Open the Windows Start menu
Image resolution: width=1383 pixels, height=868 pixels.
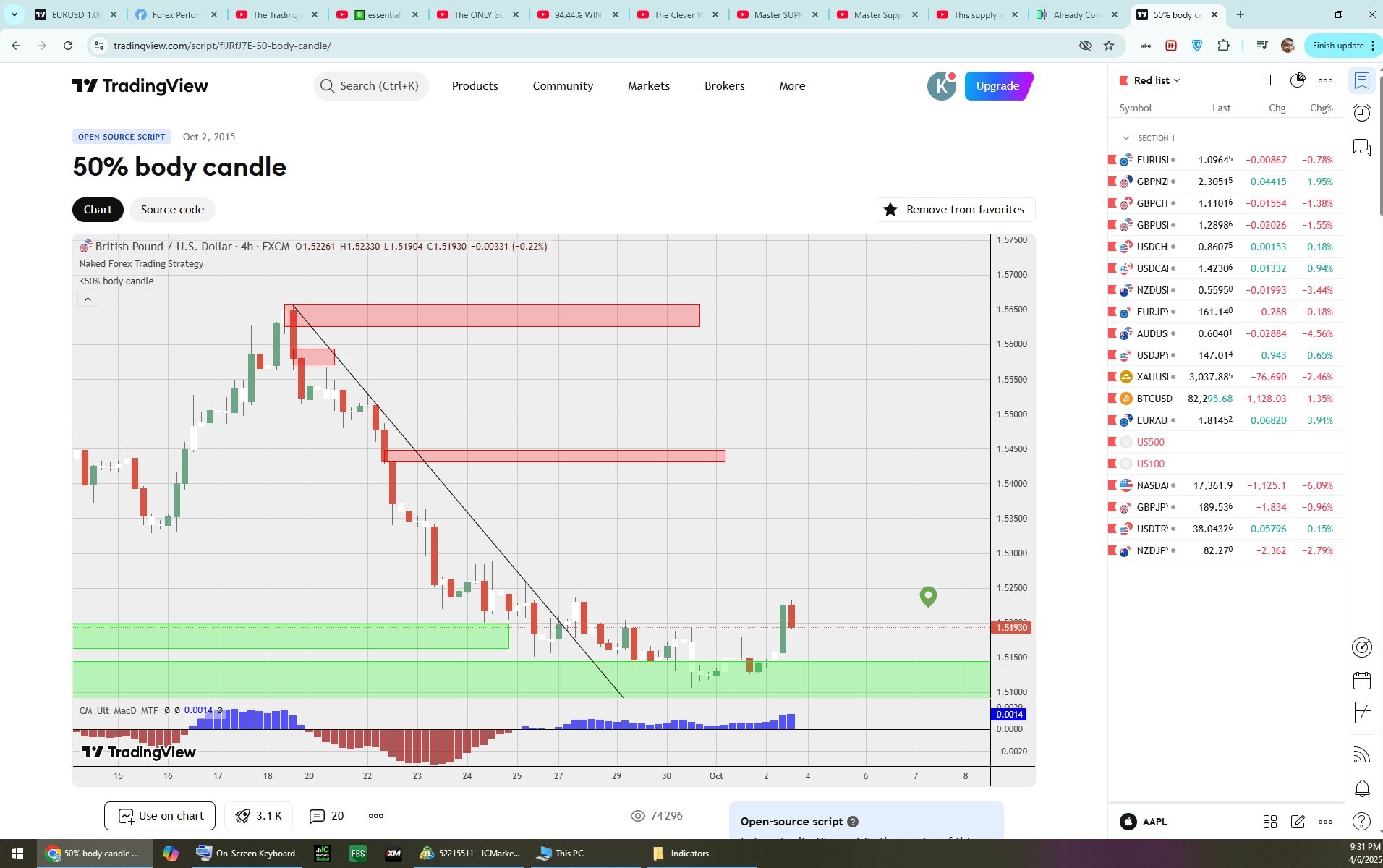[17, 854]
